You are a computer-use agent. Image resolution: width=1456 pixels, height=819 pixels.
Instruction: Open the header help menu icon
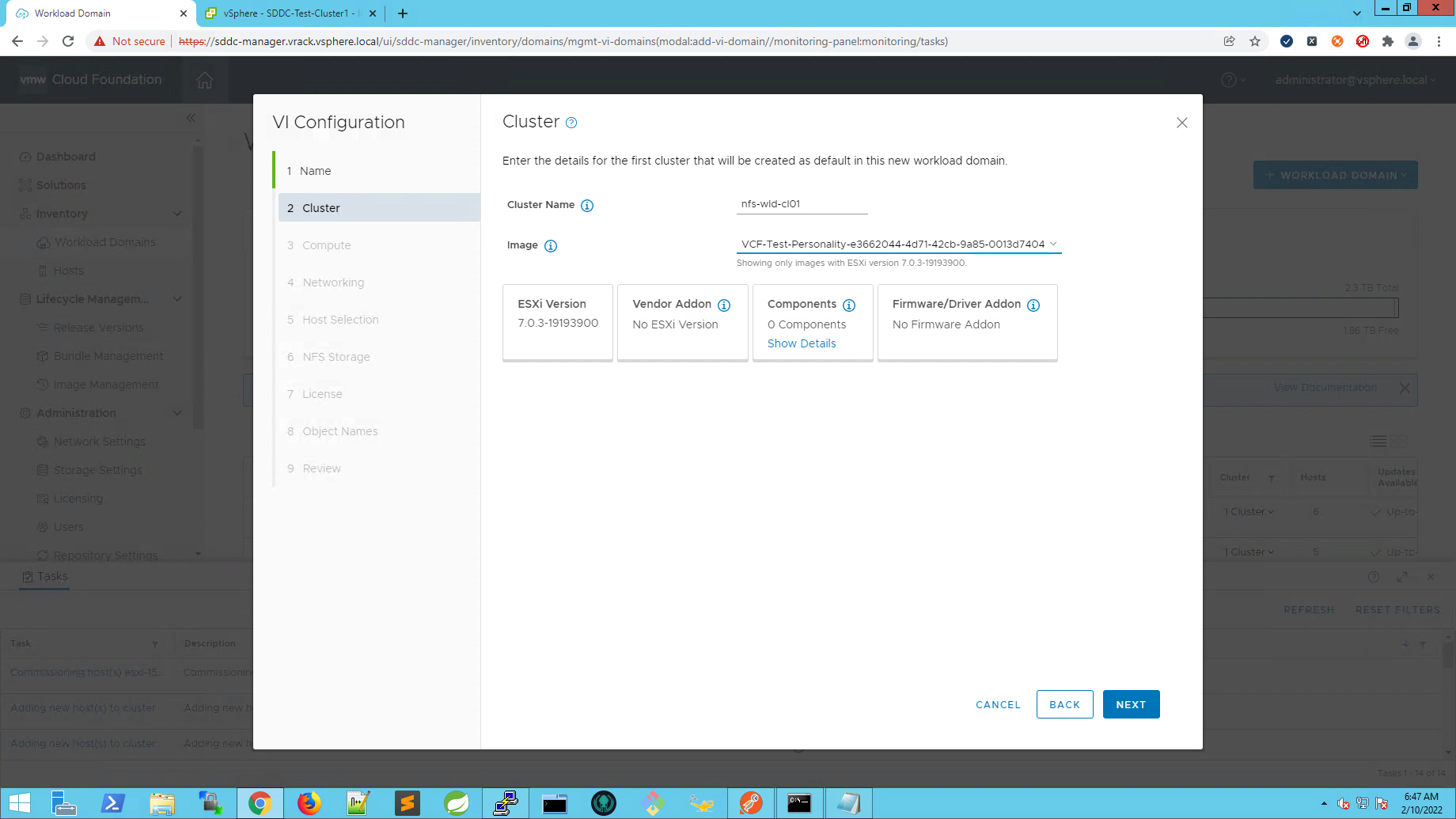(1233, 80)
